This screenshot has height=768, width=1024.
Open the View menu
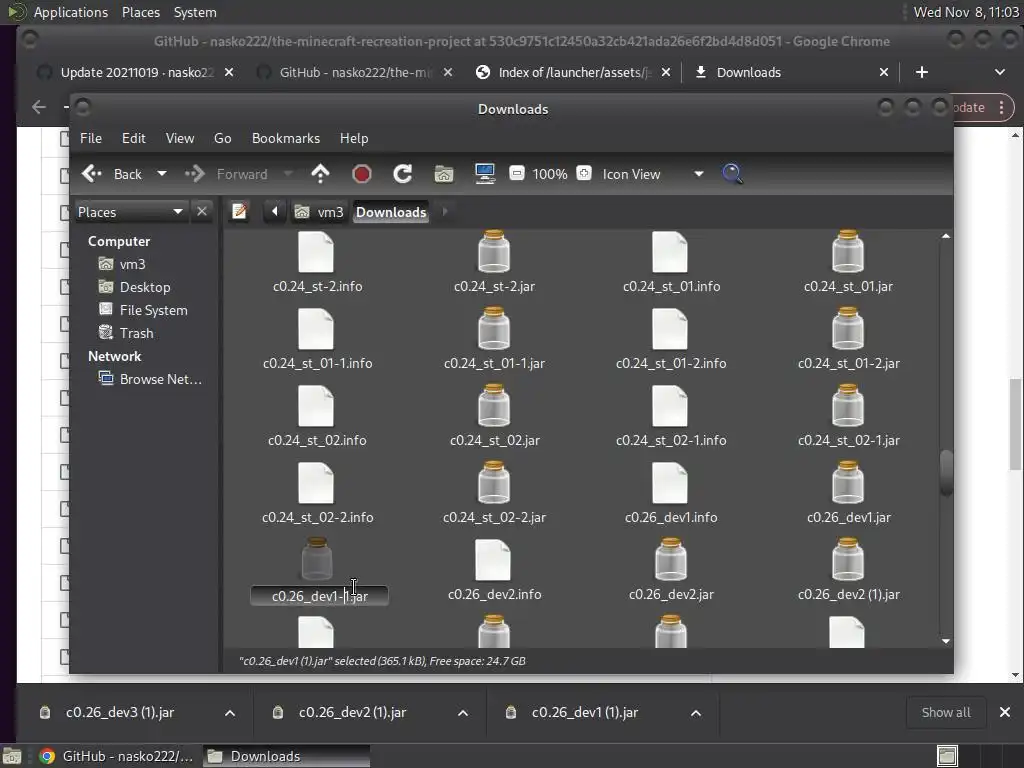[180, 138]
